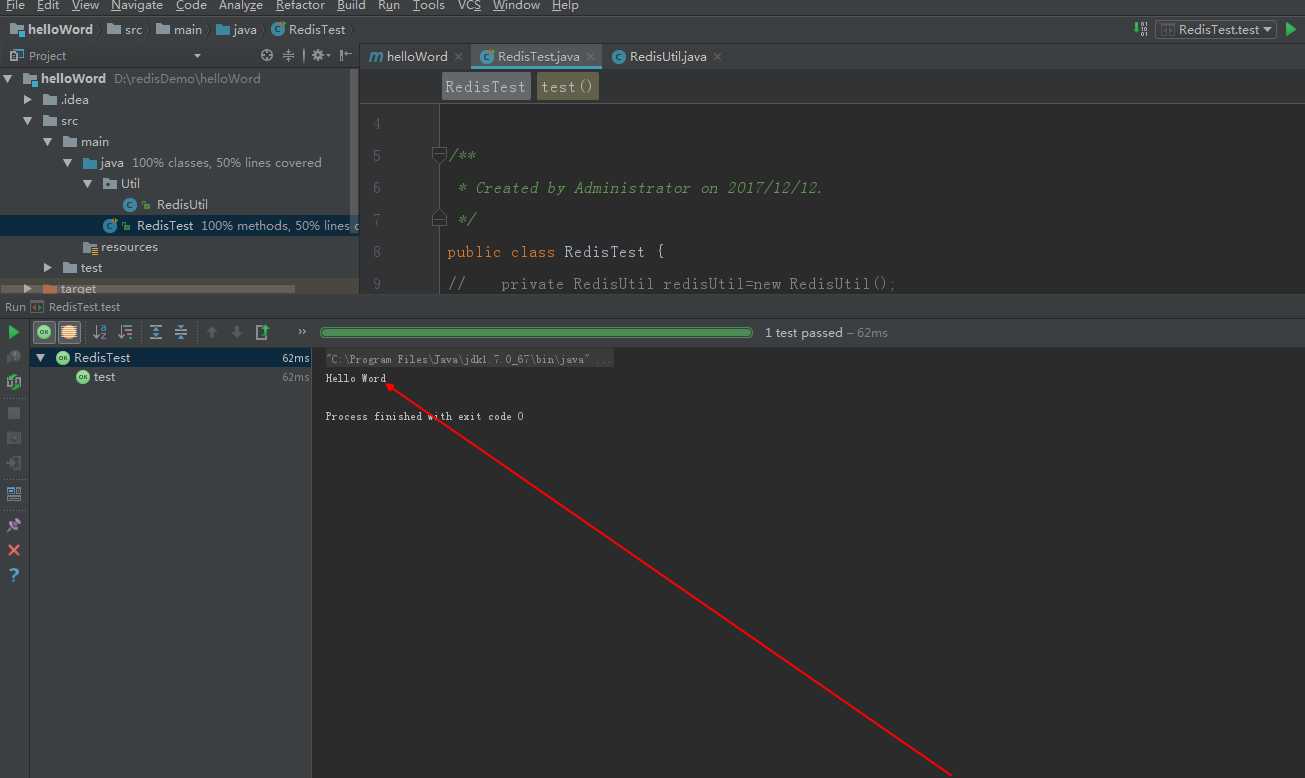1305x778 pixels.
Task: Switch to the helloWord editor tab
Action: tap(416, 56)
